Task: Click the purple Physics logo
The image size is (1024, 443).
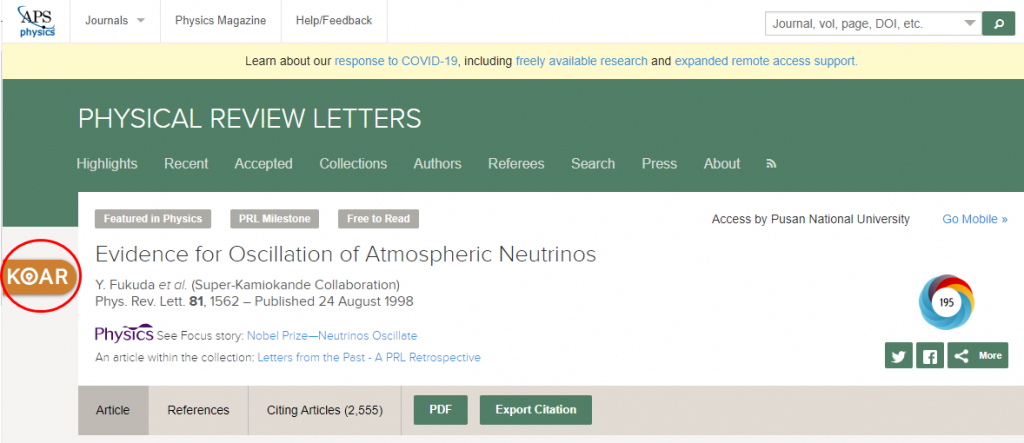Action: pos(124,333)
